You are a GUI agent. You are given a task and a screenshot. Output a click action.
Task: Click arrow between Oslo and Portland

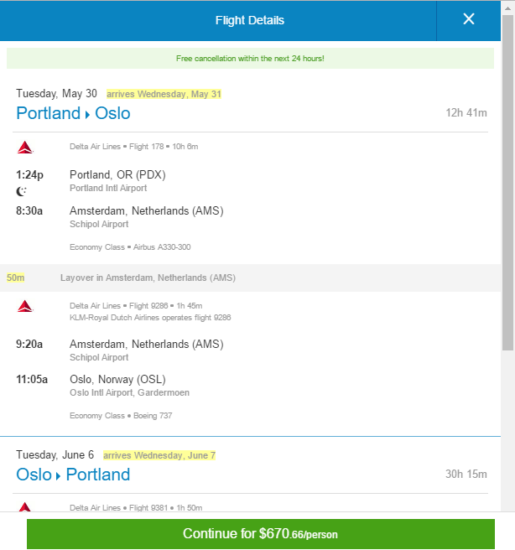58,476
